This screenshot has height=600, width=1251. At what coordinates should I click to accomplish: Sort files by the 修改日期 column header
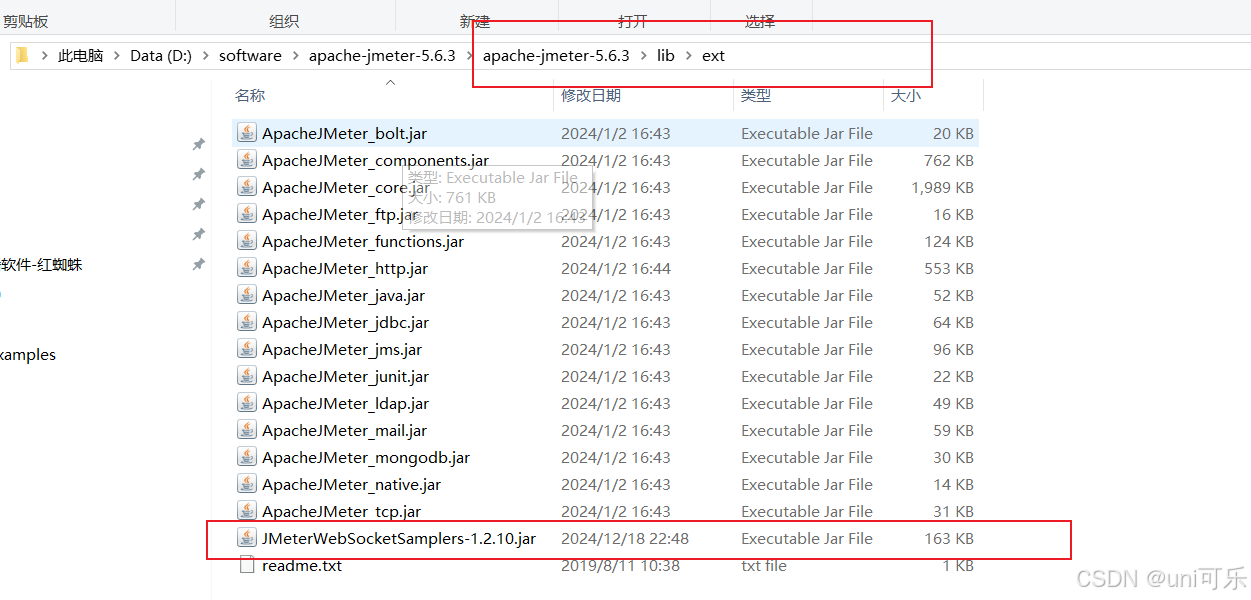pos(590,95)
